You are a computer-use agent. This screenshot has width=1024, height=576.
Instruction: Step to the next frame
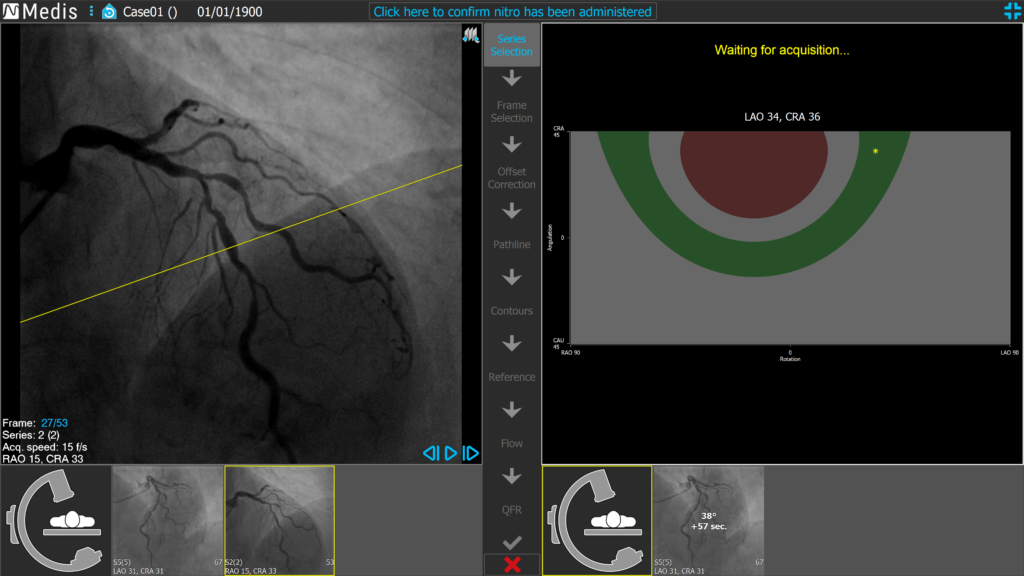click(x=470, y=453)
